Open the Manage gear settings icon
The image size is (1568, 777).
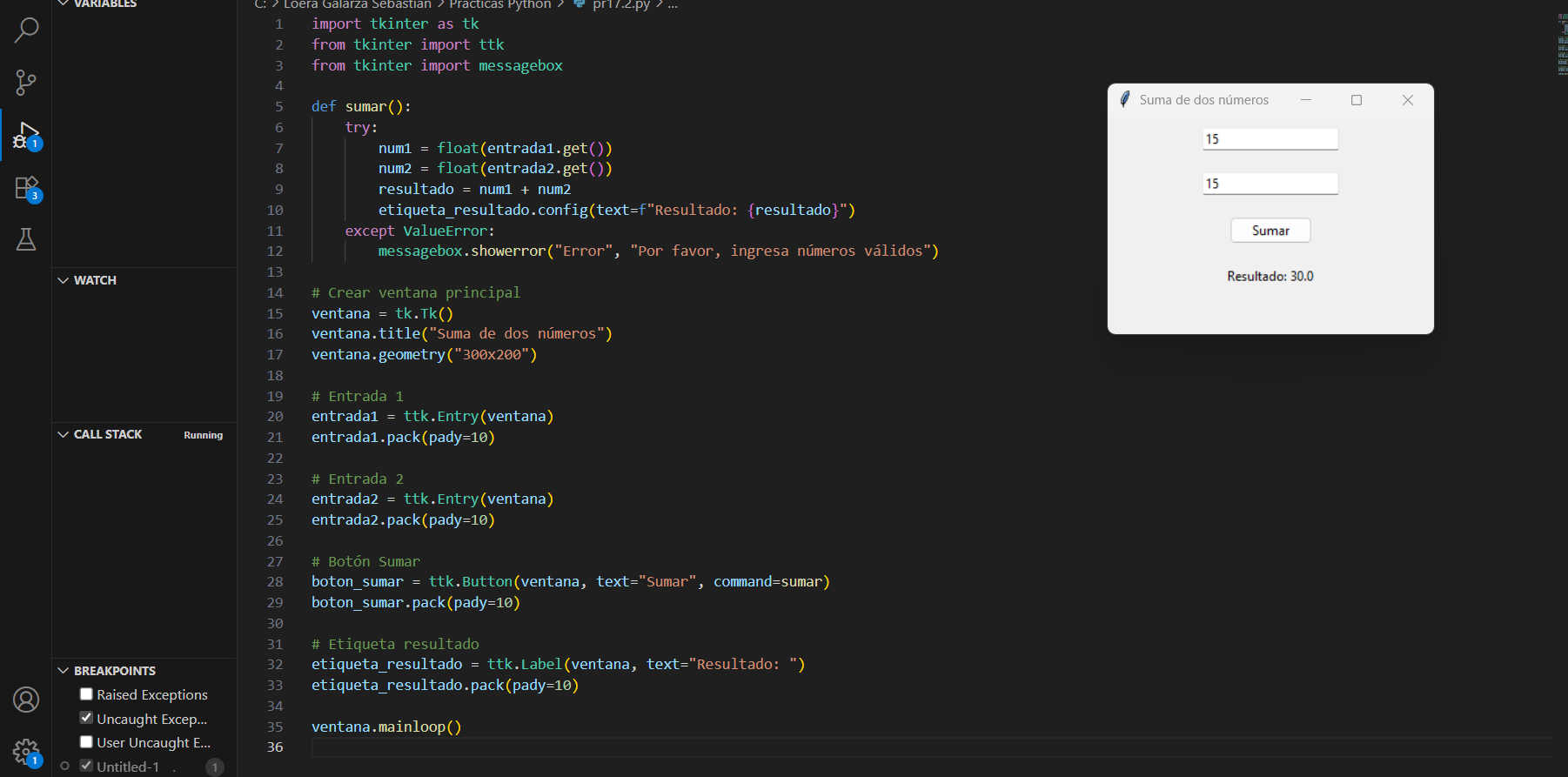(x=26, y=752)
